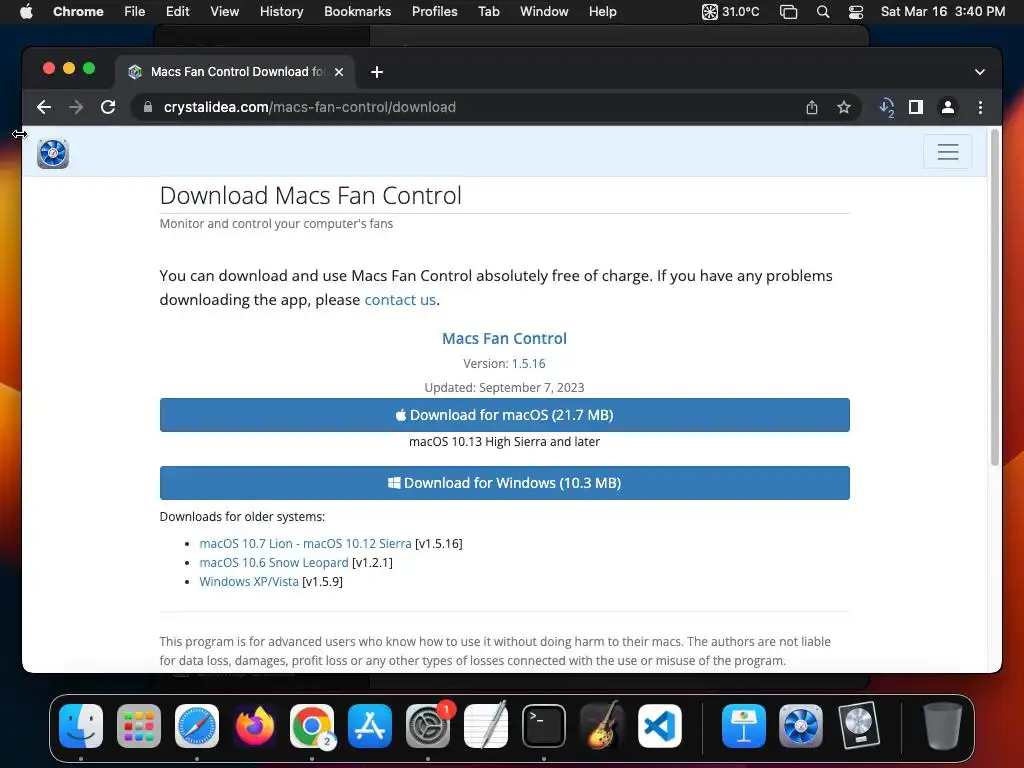Open macOS 10.6 Snow Leopard download
This screenshot has height=768, width=1024.
tap(274, 562)
